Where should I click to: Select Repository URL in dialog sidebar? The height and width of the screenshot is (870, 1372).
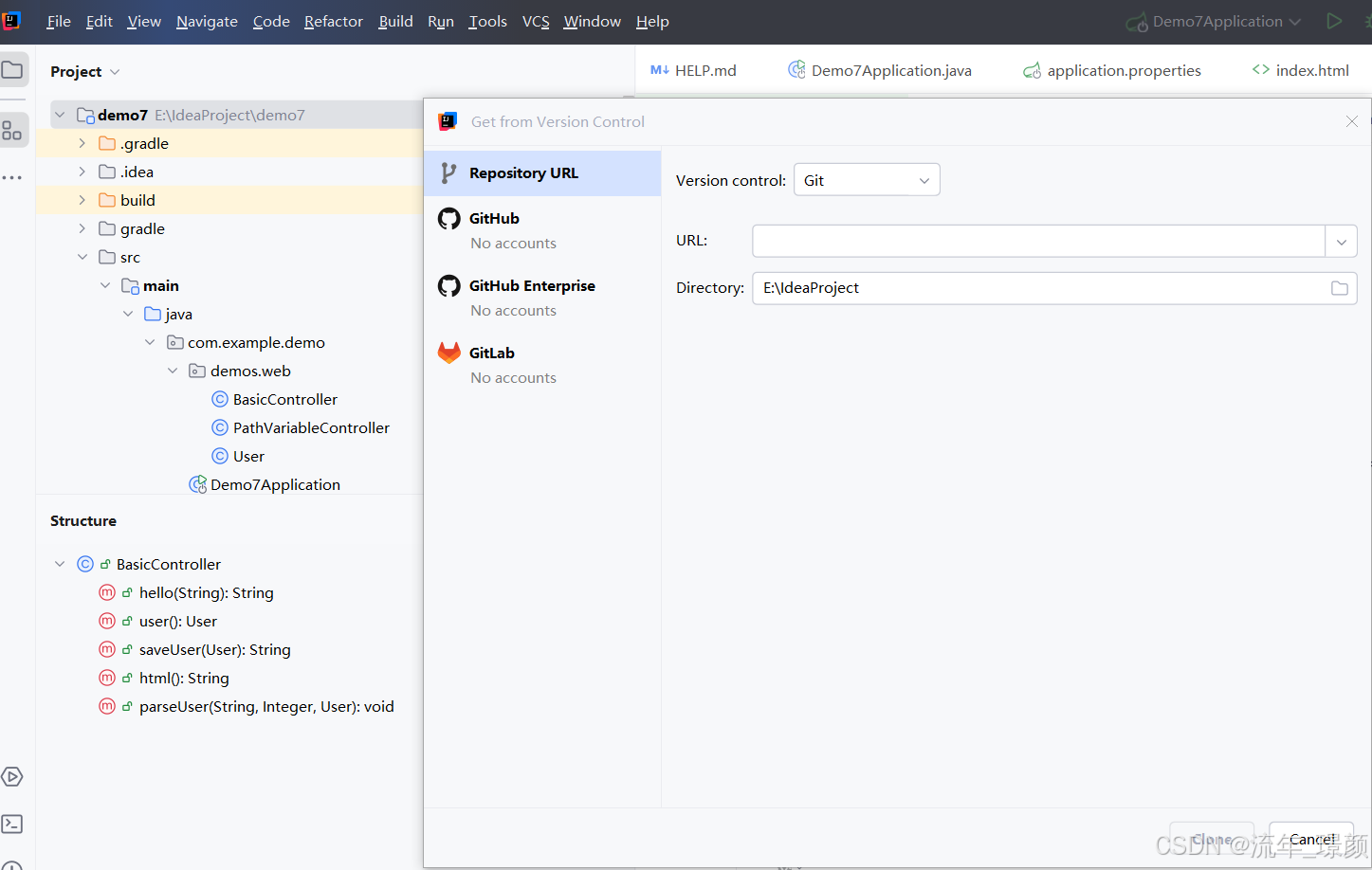coord(542,173)
